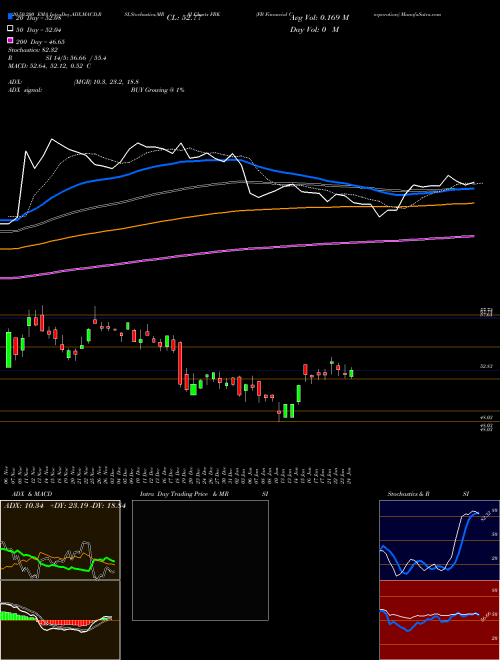Select the 'Stochastics: 82.32' readout
Image resolution: width=500 pixels, height=660 pixels.
point(33,50)
